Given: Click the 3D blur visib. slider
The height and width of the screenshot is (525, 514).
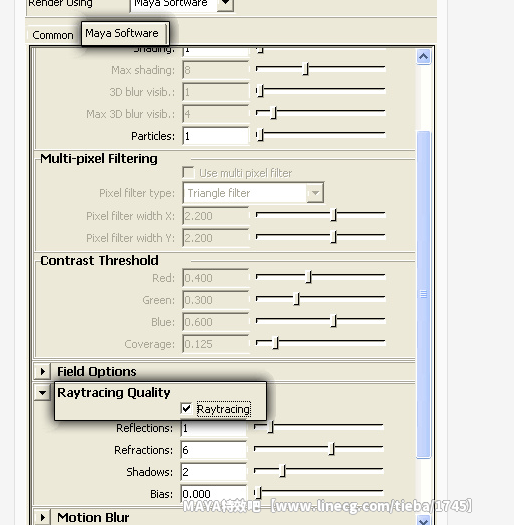Looking at the screenshot, I should tap(320, 91).
